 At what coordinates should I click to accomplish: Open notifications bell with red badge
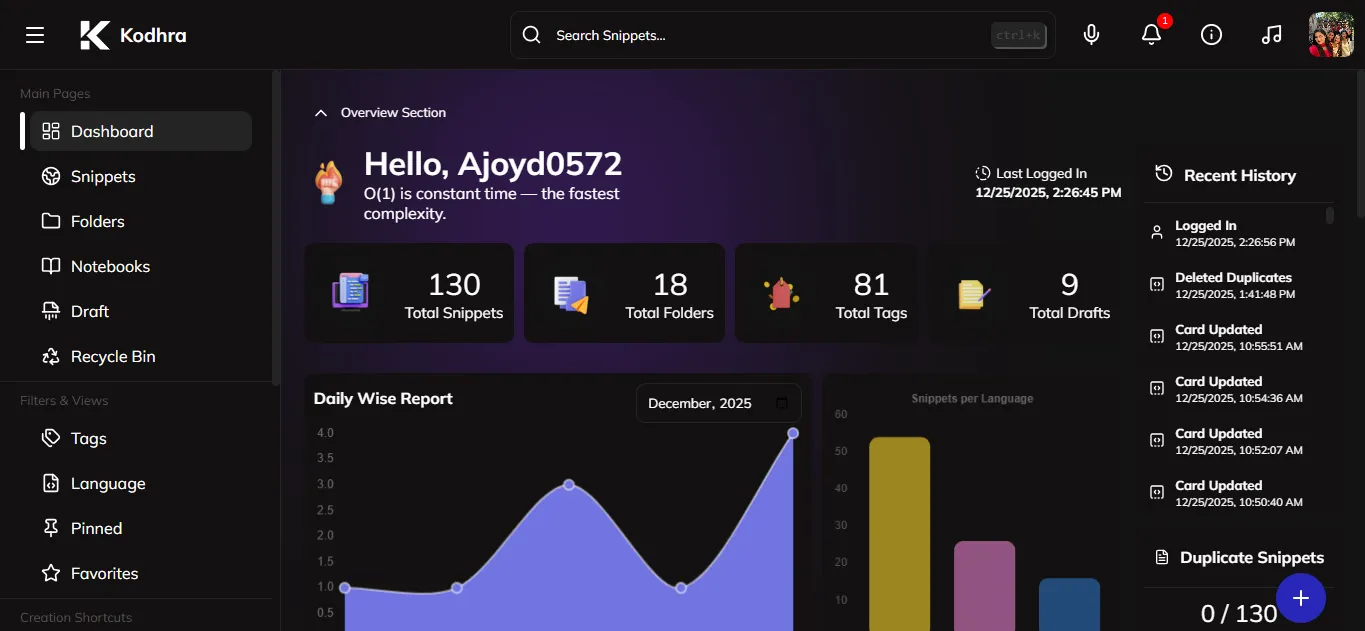coord(1152,35)
